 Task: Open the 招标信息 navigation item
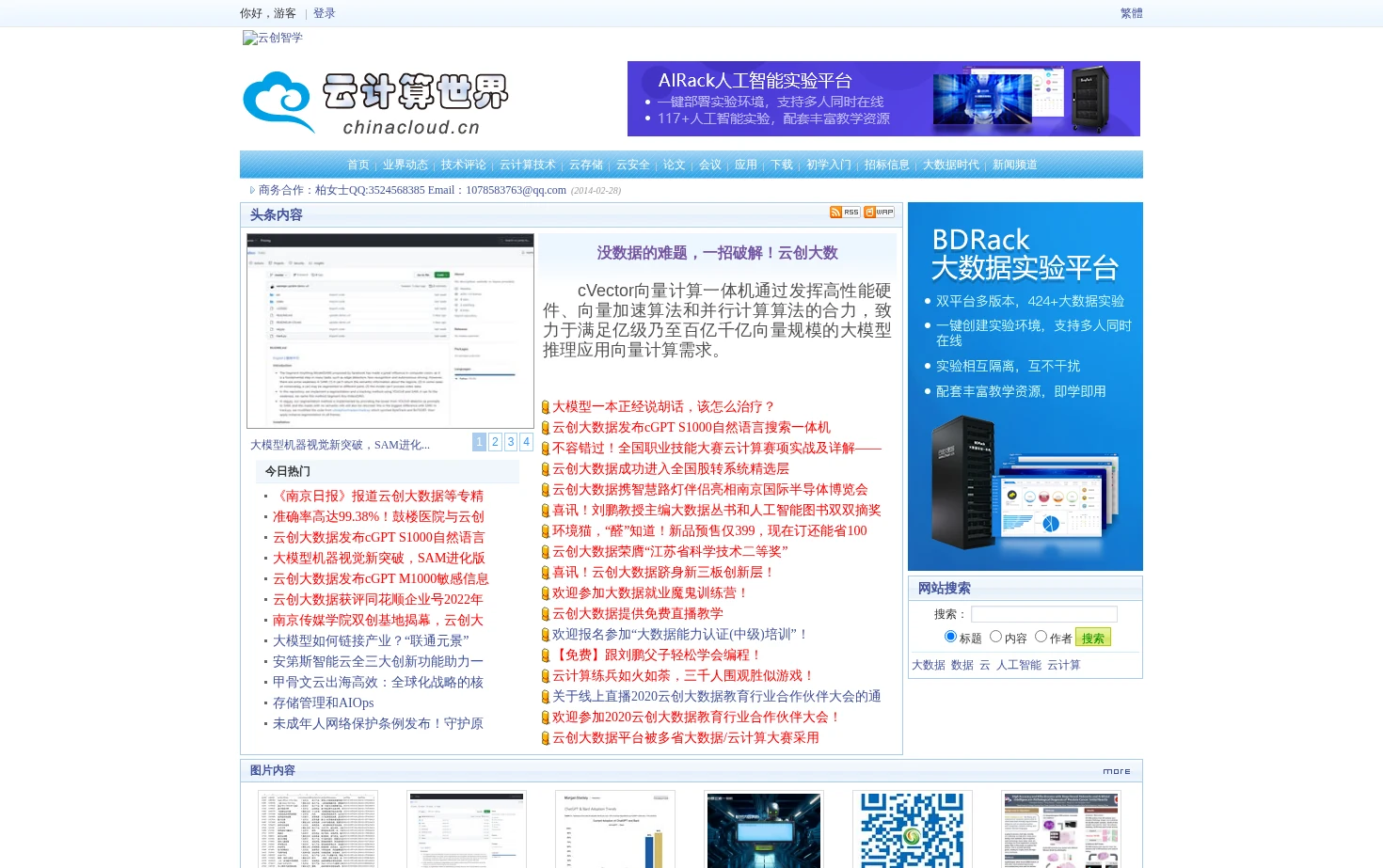tap(887, 165)
